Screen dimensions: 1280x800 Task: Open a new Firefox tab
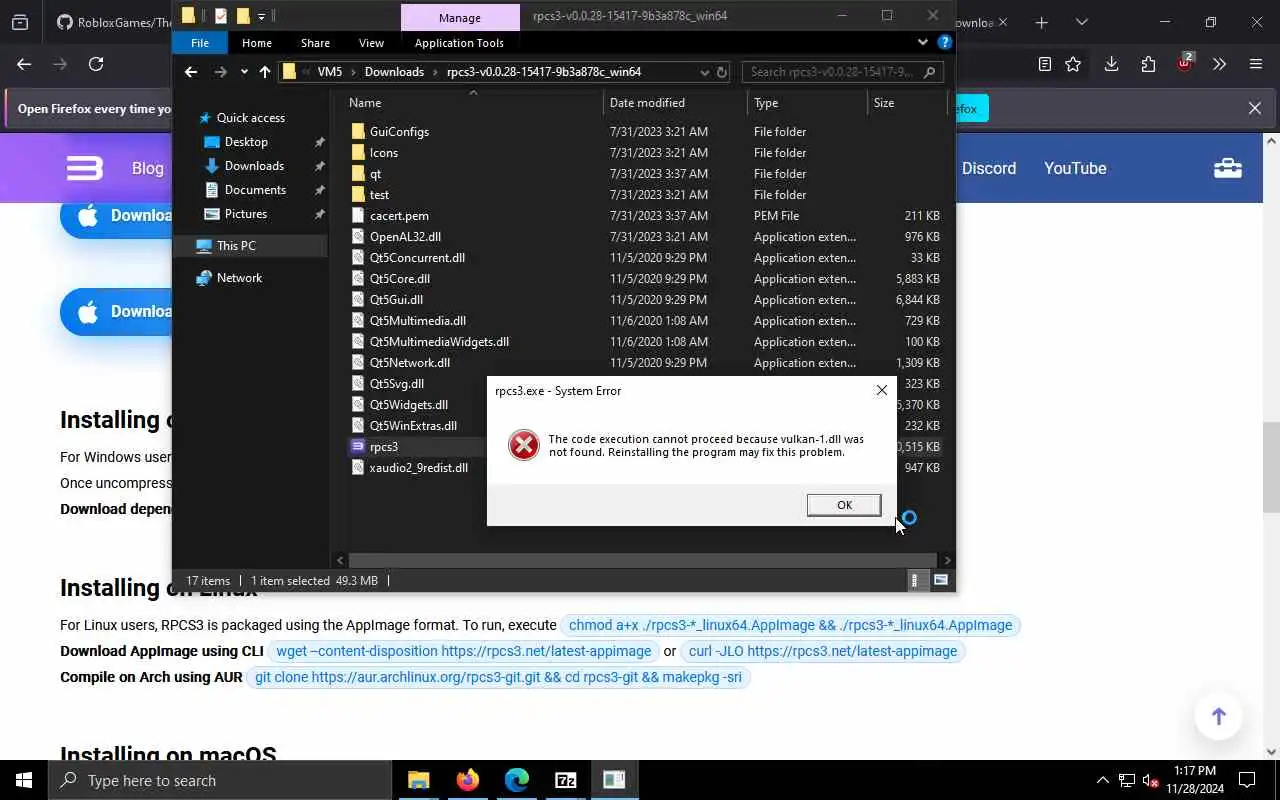(x=1041, y=22)
